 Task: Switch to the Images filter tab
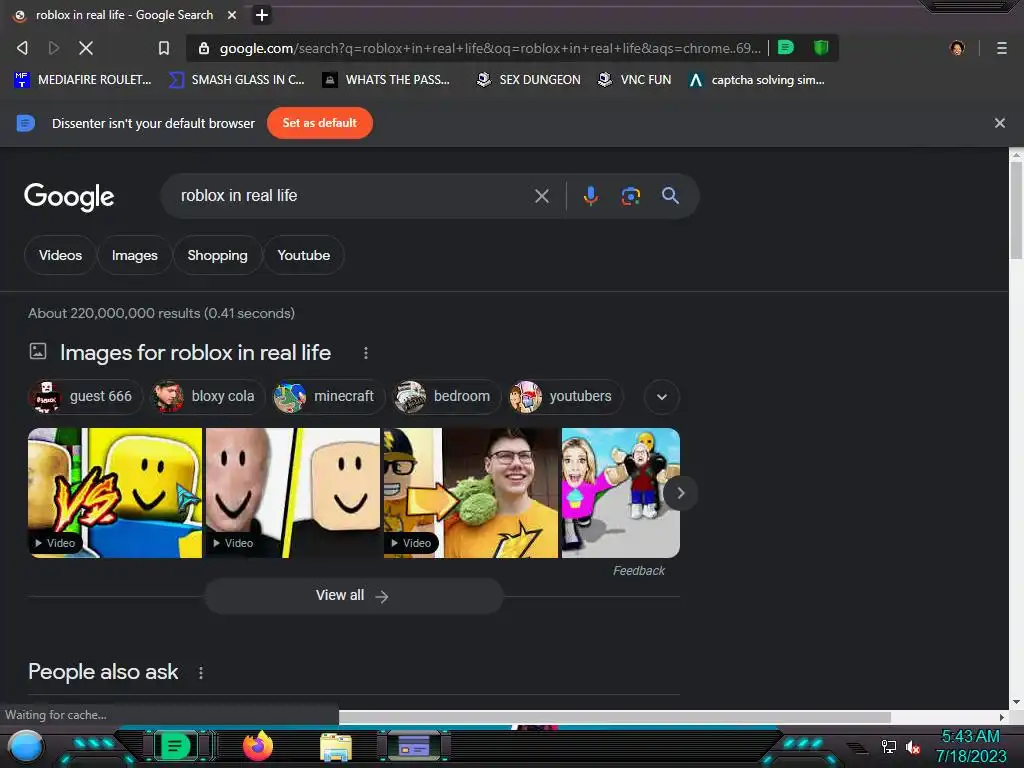click(x=135, y=255)
